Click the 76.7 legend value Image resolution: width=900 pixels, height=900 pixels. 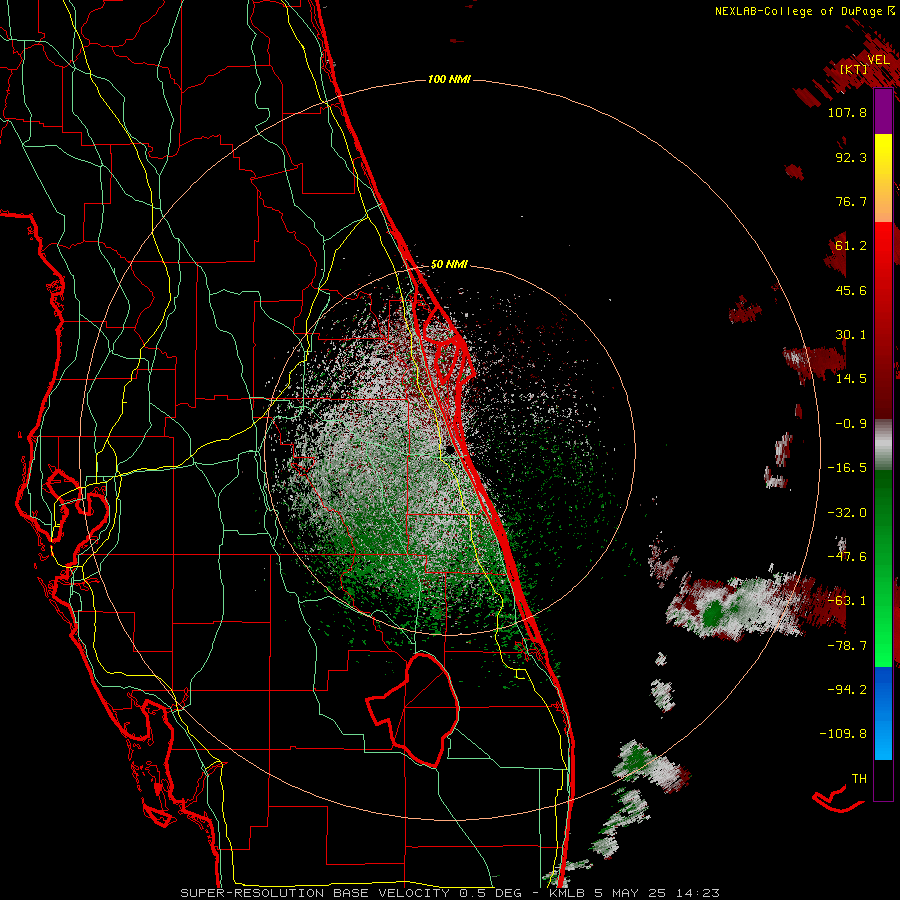(851, 201)
